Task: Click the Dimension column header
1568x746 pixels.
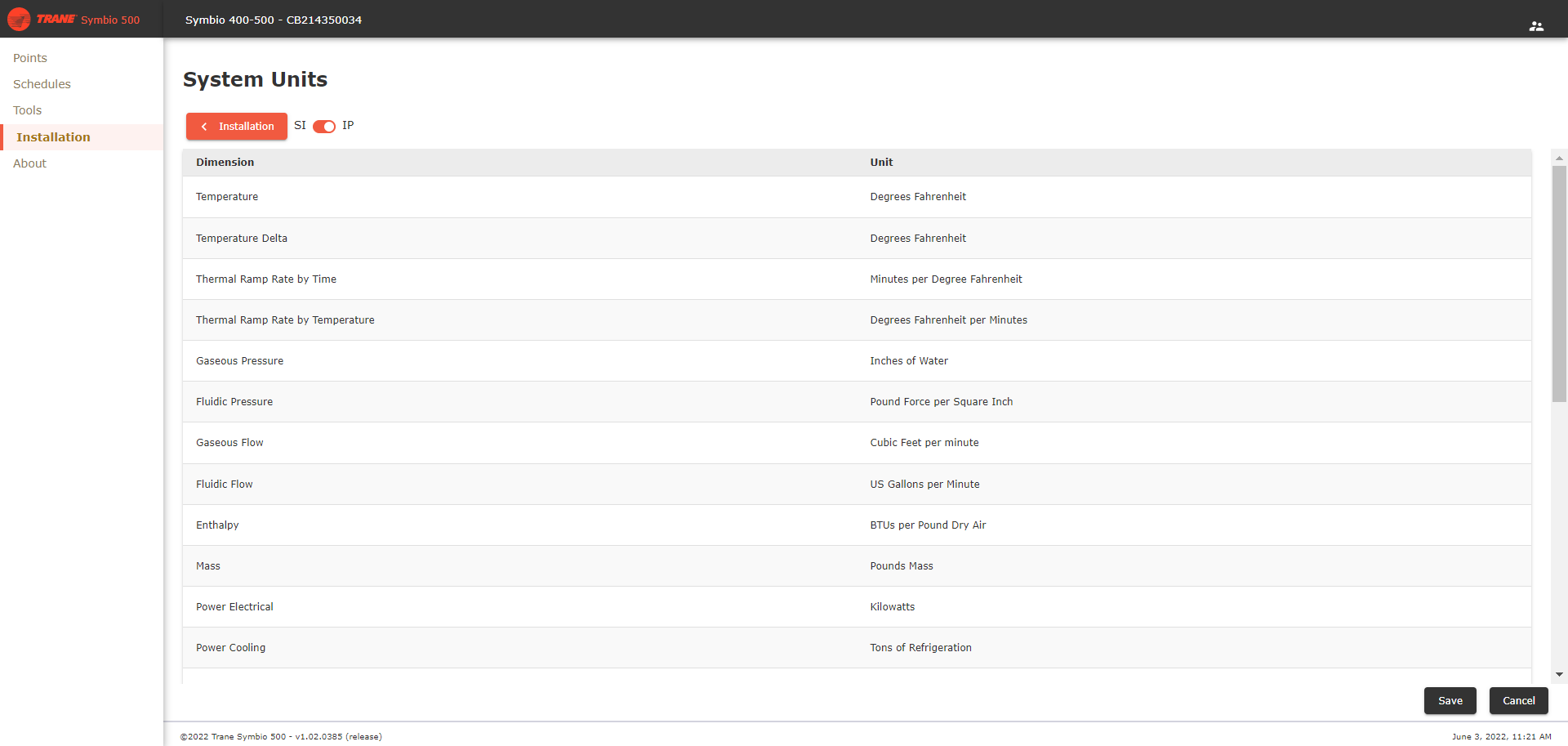Action: pyautogui.click(x=225, y=163)
